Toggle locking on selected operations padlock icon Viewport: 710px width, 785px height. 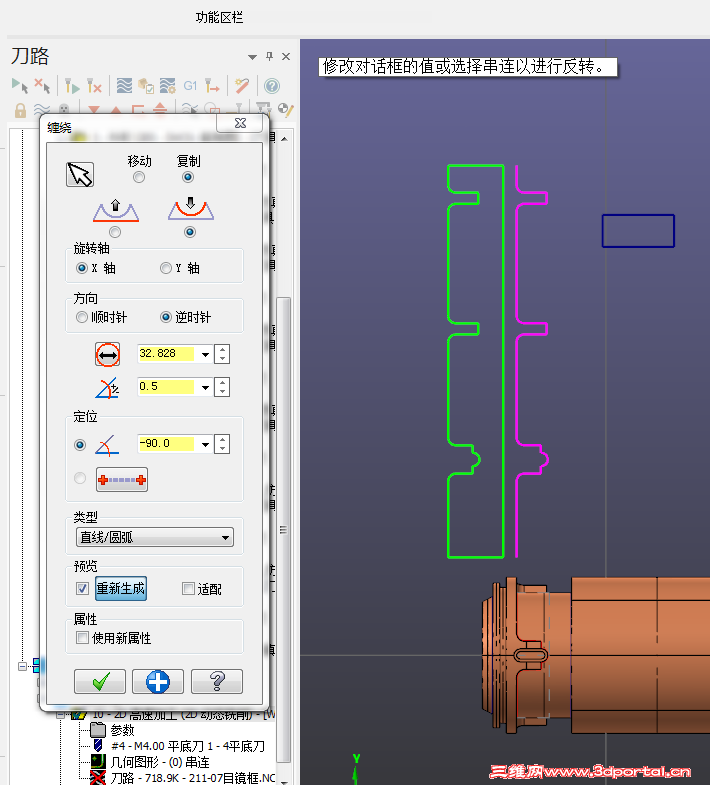pos(20,110)
